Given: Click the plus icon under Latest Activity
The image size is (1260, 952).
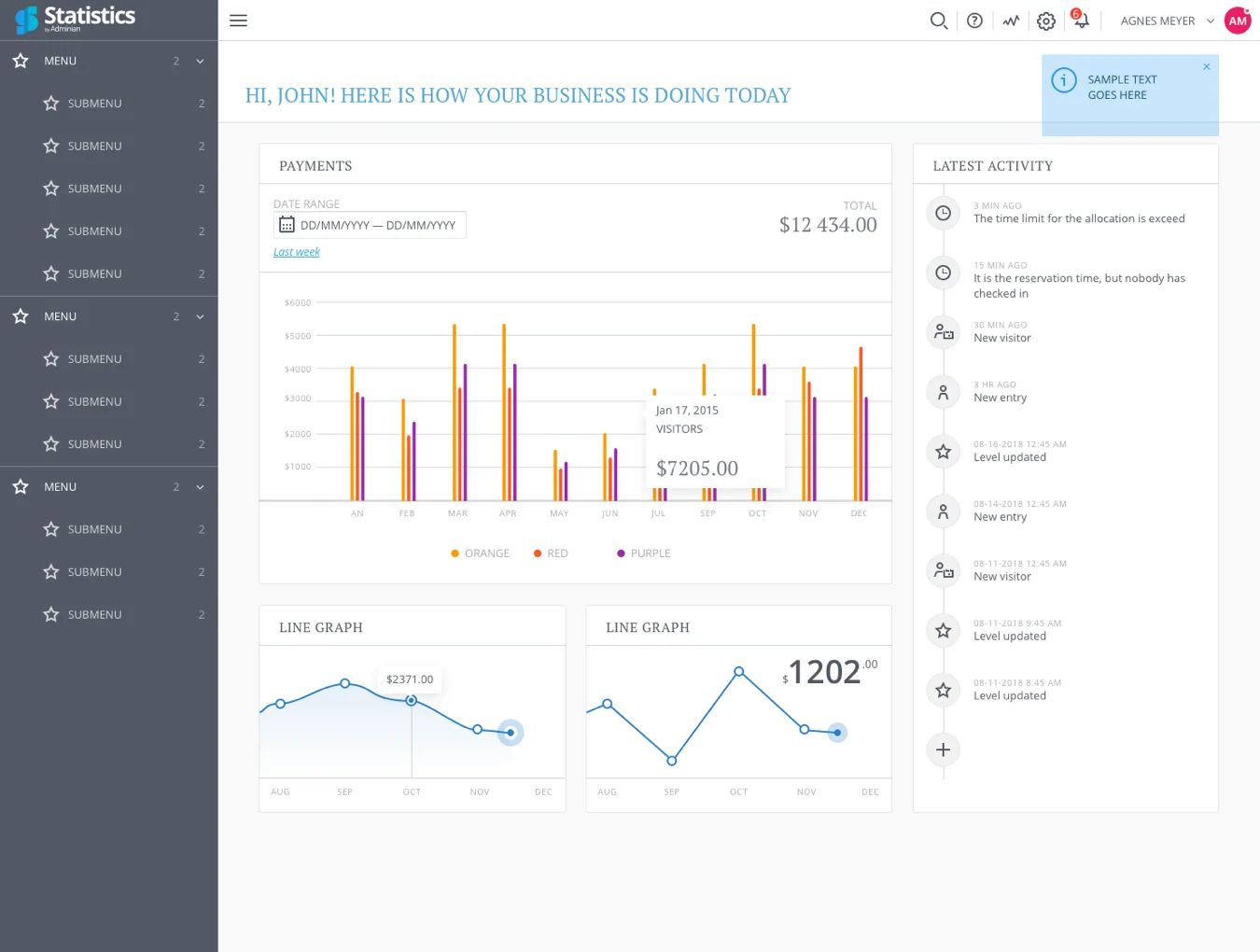Looking at the screenshot, I should click(944, 749).
